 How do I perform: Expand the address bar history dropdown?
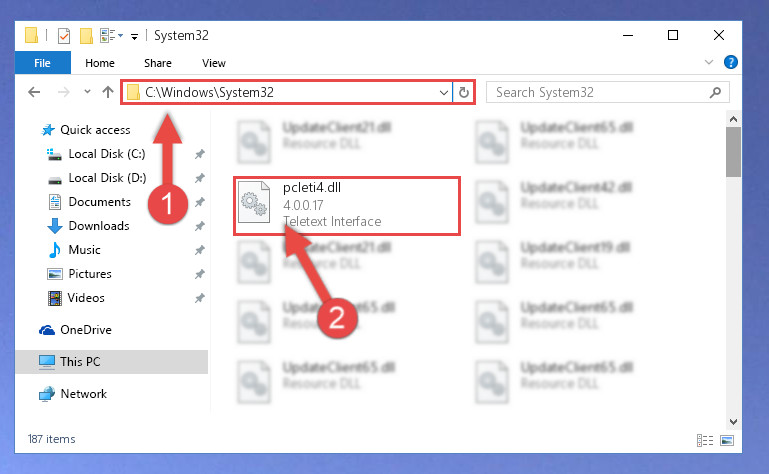[x=443, y=92]
